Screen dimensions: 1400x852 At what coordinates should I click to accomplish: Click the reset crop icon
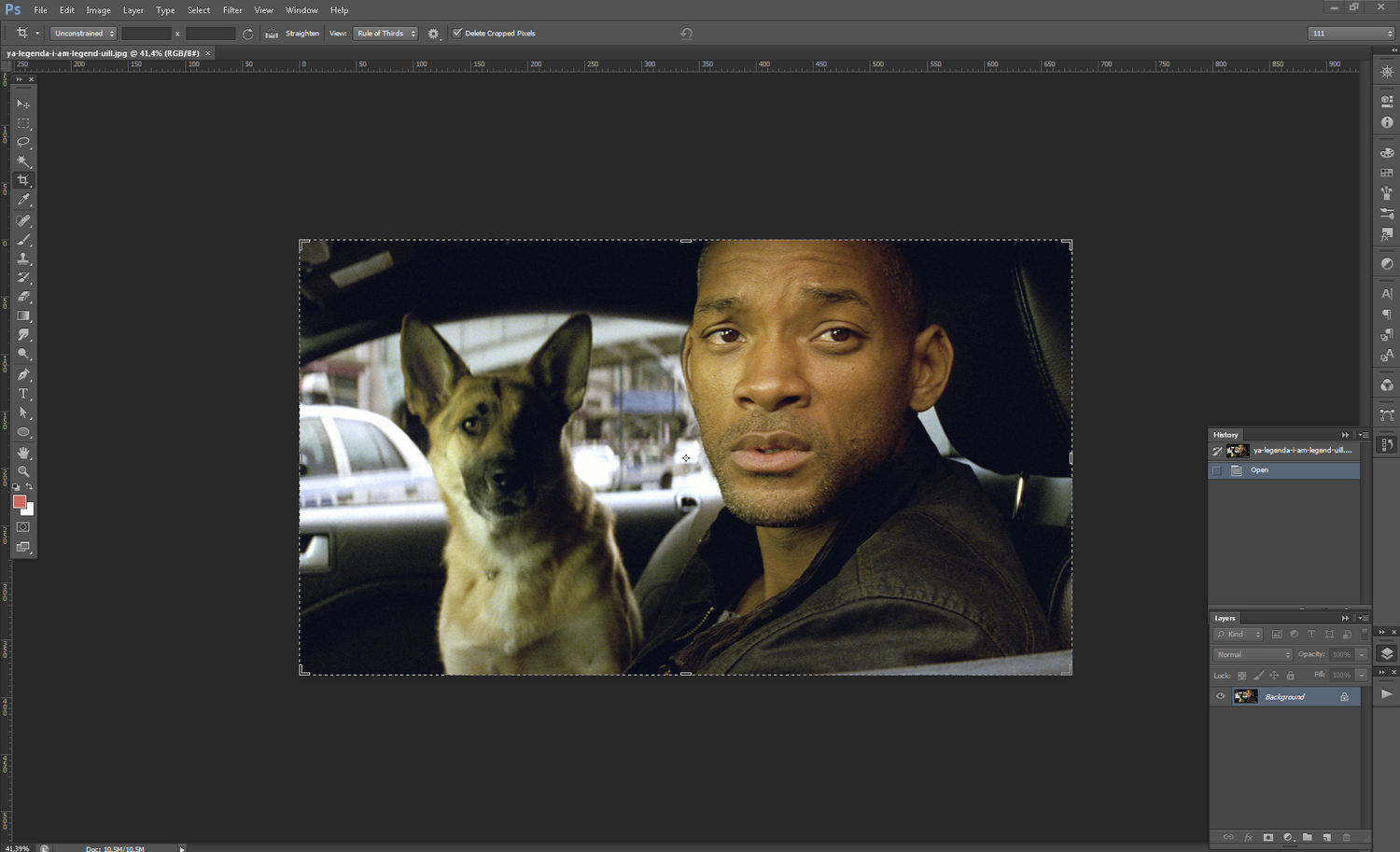click(x=686, y=34)
